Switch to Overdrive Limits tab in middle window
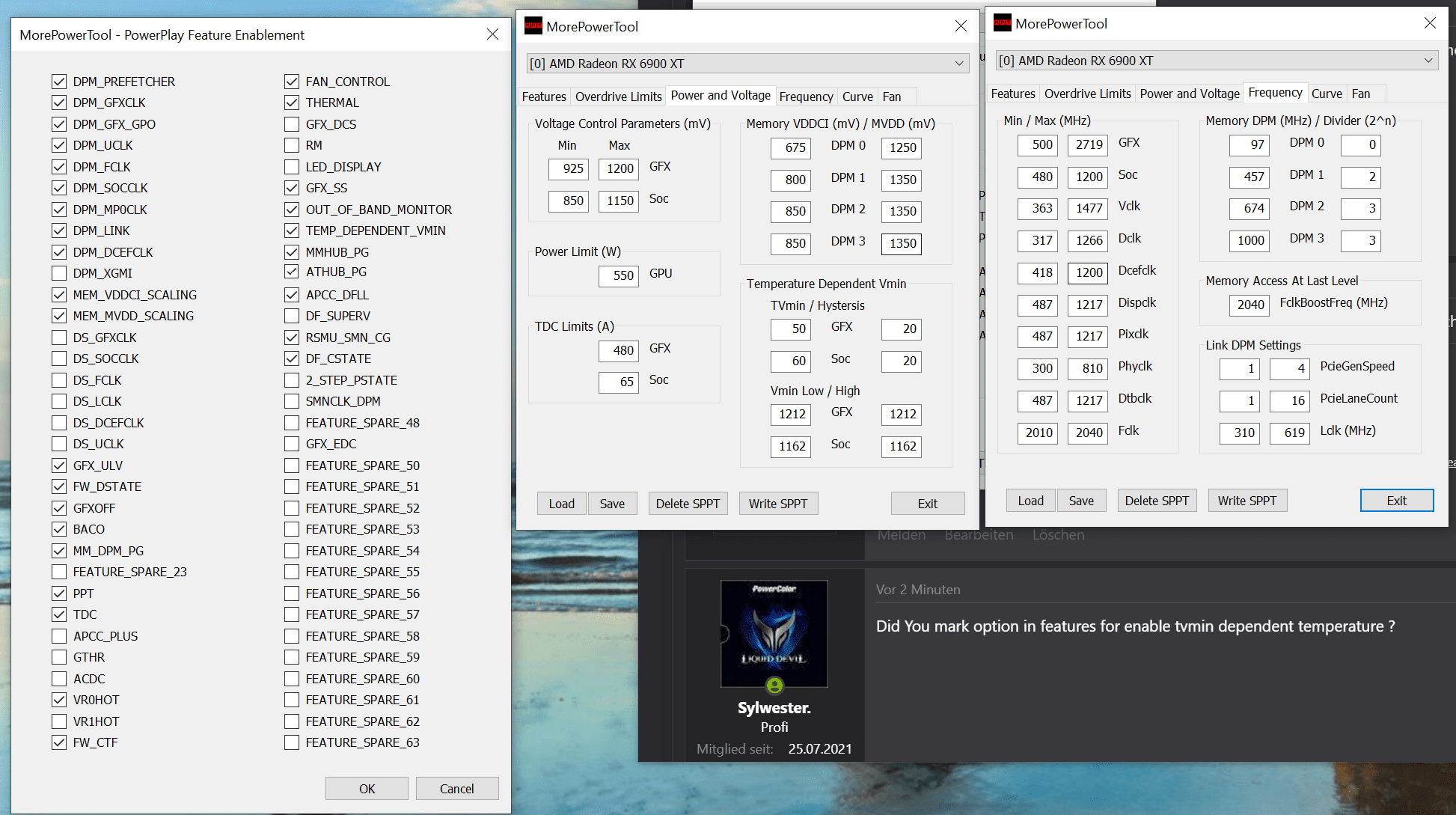1456x815 pixels. pos(618,97)
